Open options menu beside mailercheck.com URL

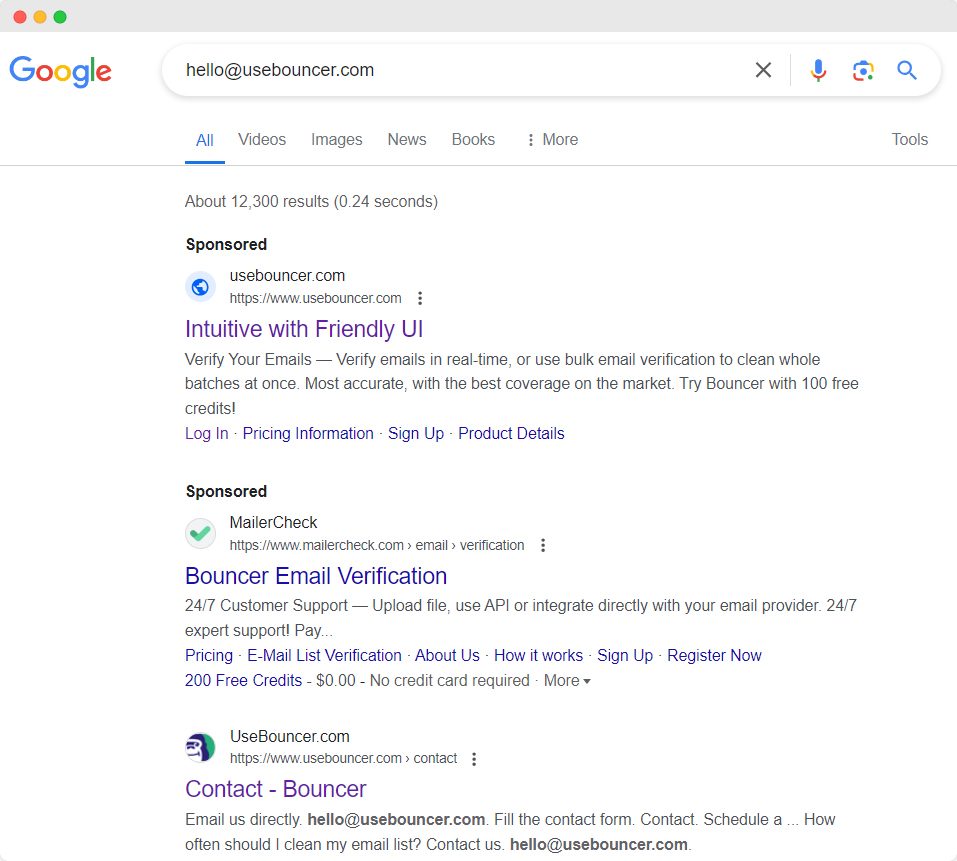(x=543, y=545)
